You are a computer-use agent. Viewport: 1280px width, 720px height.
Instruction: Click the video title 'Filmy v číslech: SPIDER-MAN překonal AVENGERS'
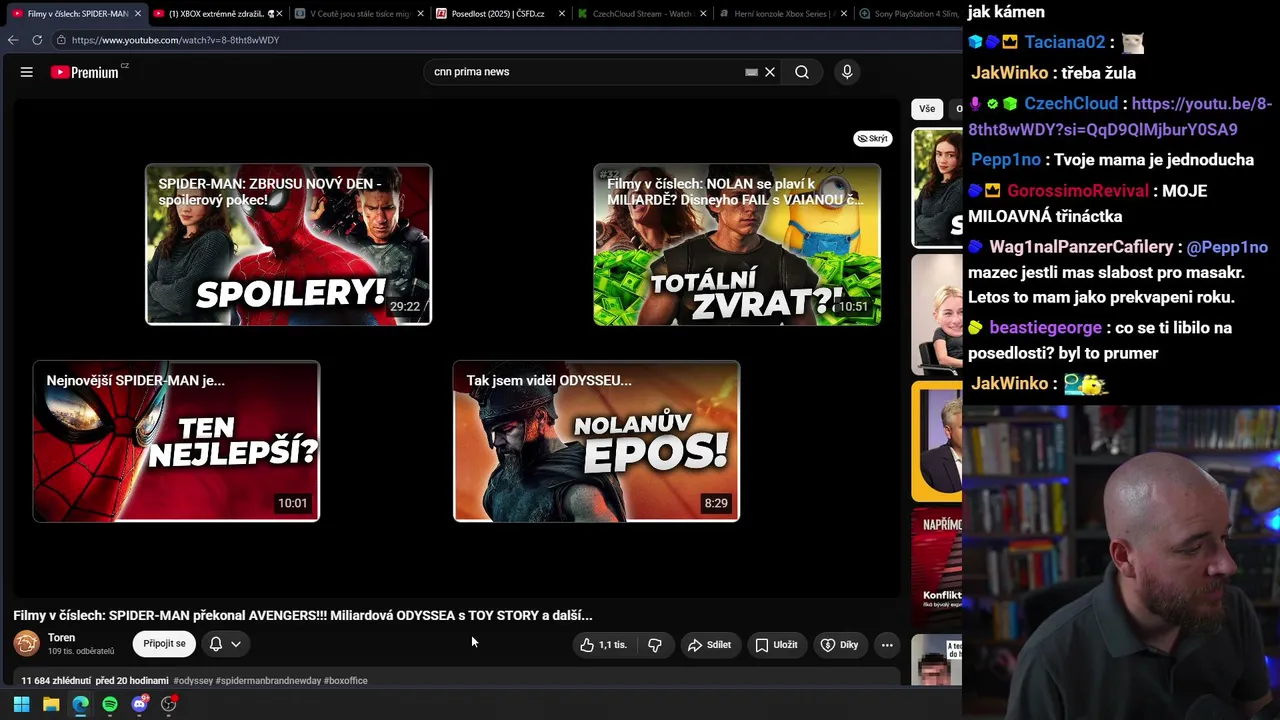click(x=303, y=616)
